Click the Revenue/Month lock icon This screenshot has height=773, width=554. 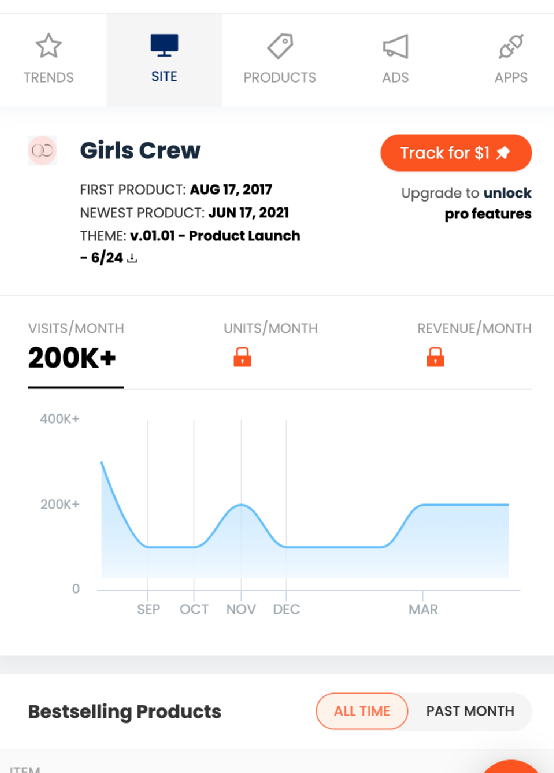(x=435, y=357)
